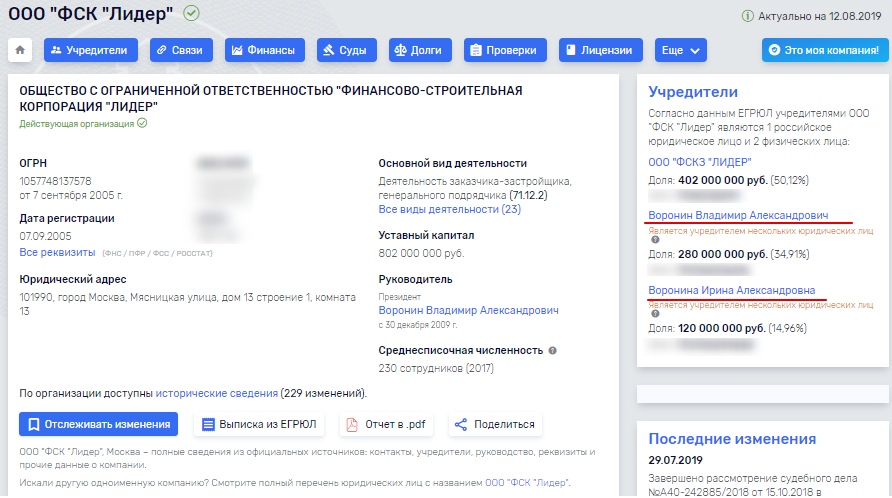Select the date 29.07.2019 in Последние изменения
Image resolution: width=892 pixels, height=498 pixels.
click(675, 460)
